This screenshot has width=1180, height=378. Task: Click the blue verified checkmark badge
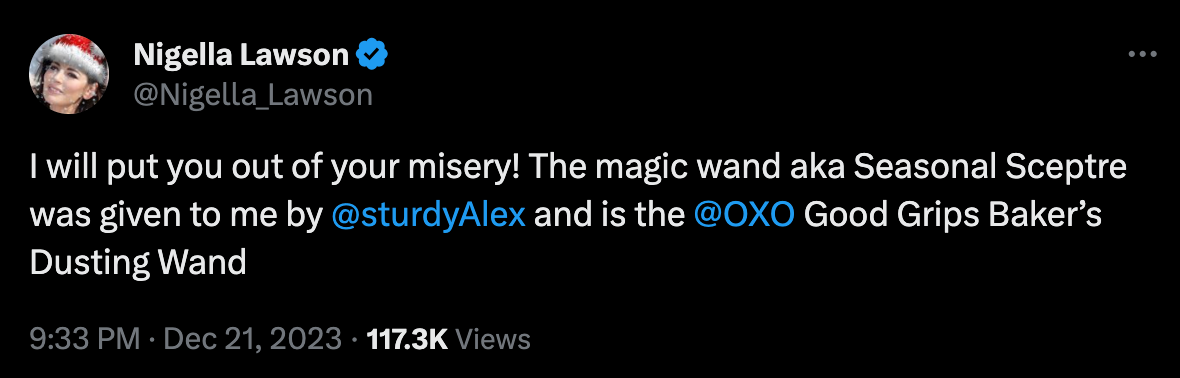pos(371,55)
